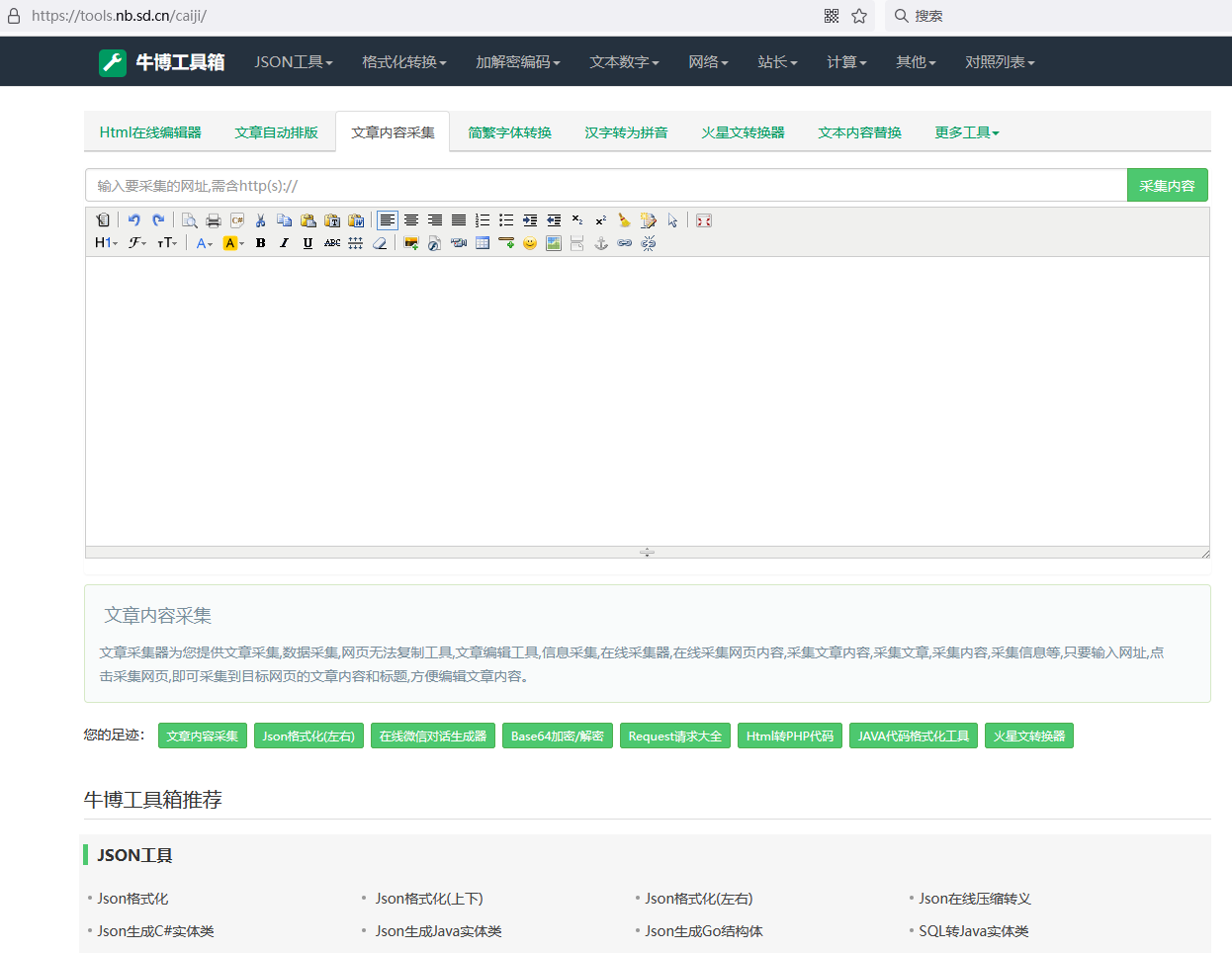Click the green 采集内容 button
The width and height of the screenshot is (1232, 953).
tap(1167, 186)
